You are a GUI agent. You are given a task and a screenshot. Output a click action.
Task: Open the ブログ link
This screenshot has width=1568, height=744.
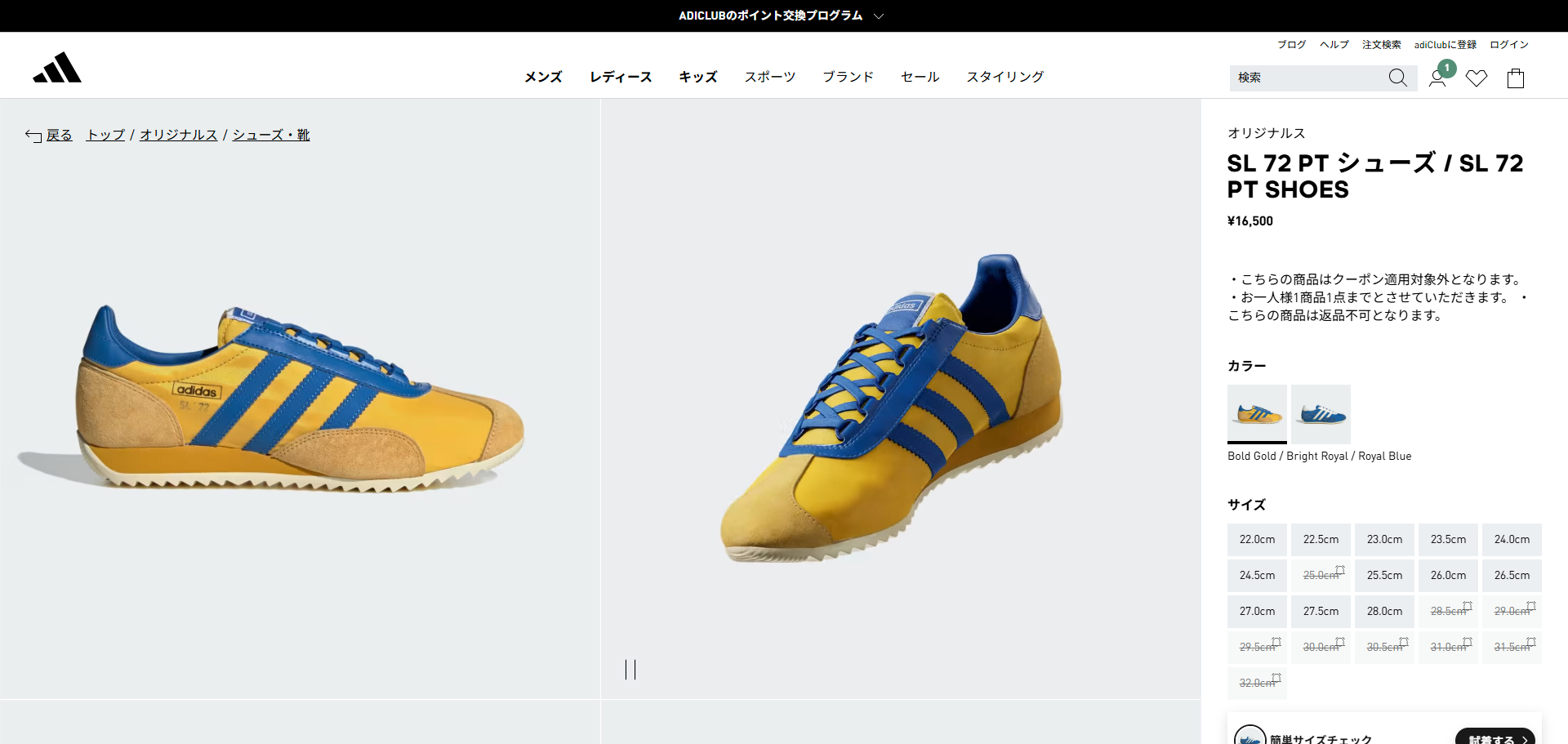pos(1292,45)
